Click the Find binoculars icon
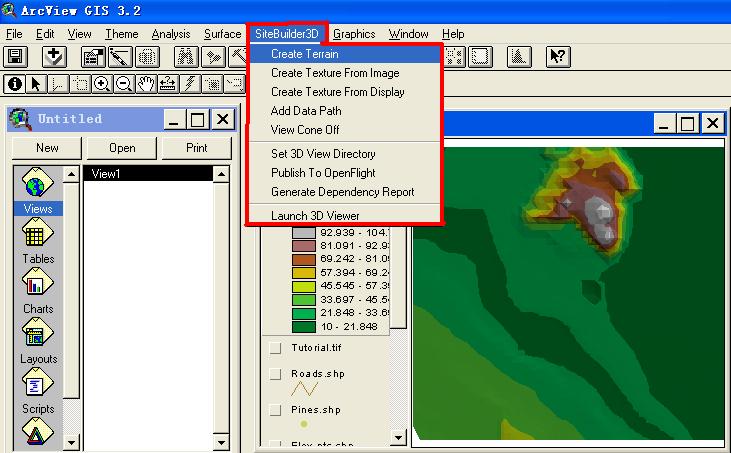The image size is (731, 453). click(186, 57)
